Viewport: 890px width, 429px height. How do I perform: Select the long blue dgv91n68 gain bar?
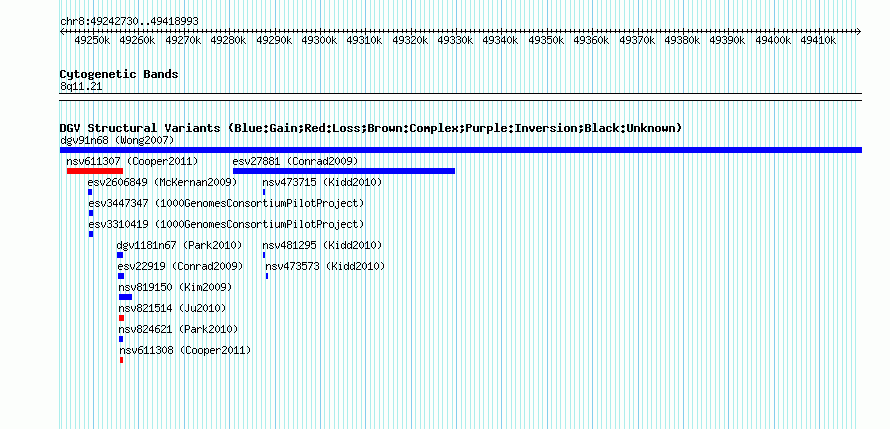pyautogui.click(x=461, y=150)
